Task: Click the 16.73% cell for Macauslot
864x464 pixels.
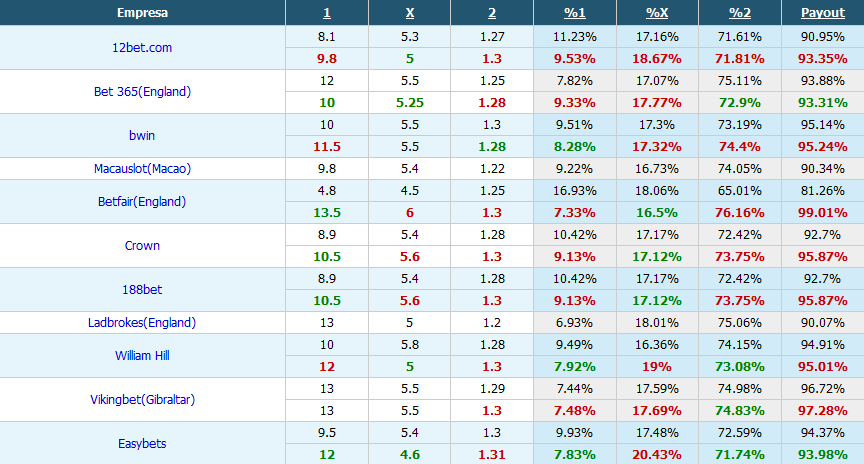Action: click(657, 169)
